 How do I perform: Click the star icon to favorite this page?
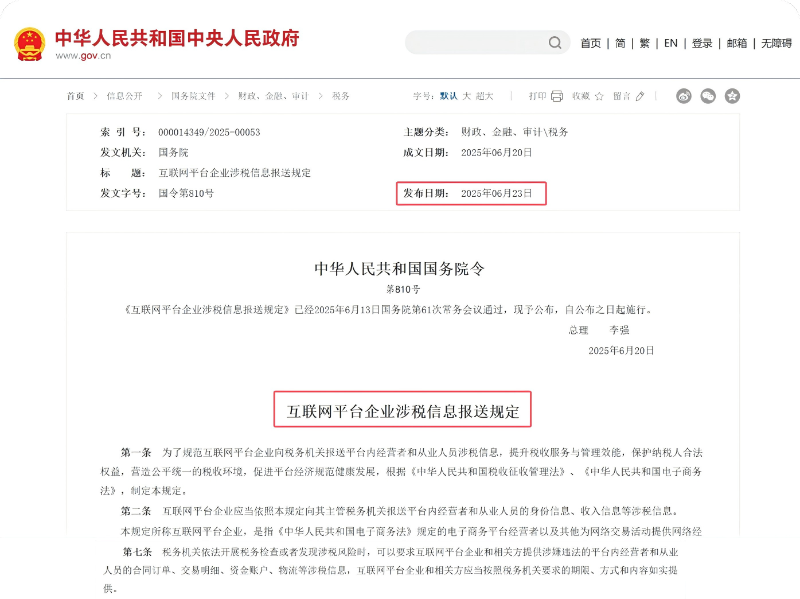599,95
